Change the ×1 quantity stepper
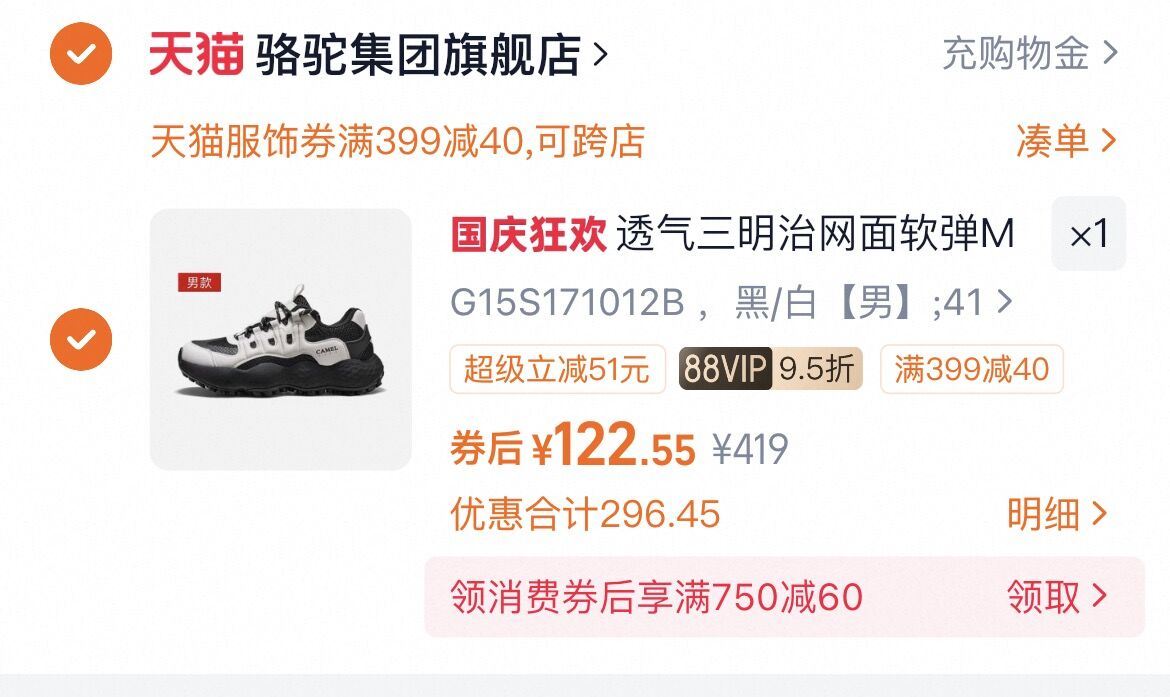 tap(1089, 234)
